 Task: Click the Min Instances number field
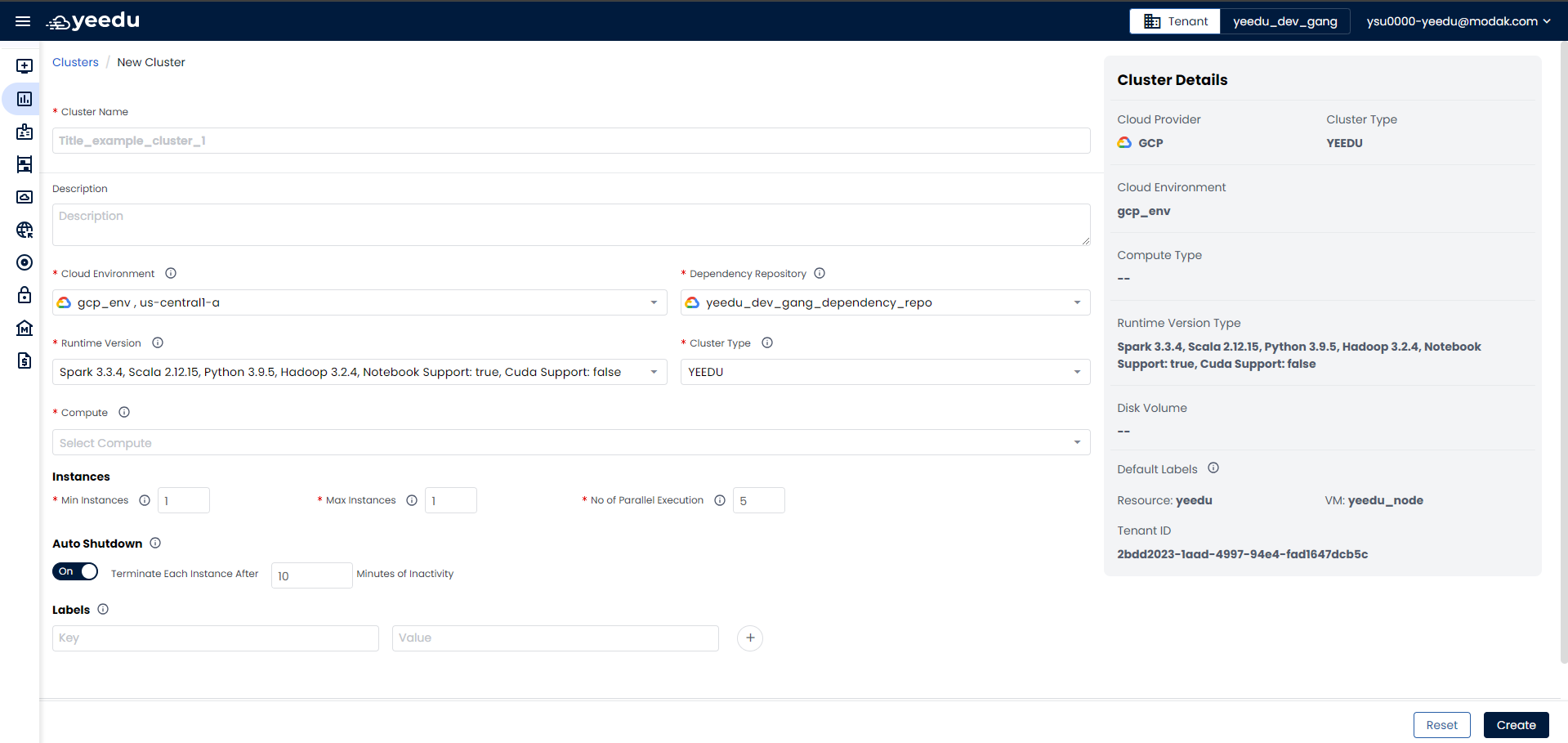[184, 500]
